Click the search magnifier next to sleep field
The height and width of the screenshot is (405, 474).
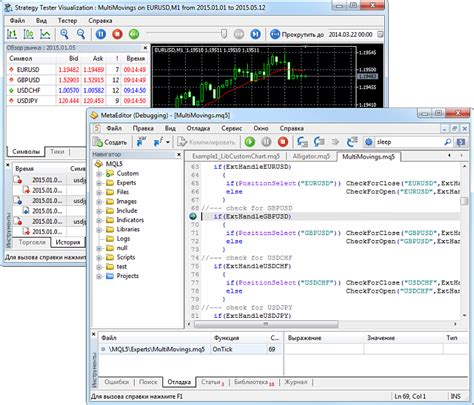click(448, 142)
